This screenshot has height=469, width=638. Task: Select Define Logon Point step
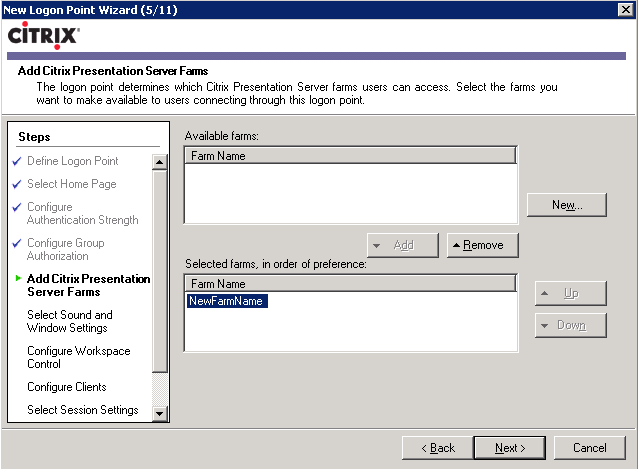pos(72,161)
